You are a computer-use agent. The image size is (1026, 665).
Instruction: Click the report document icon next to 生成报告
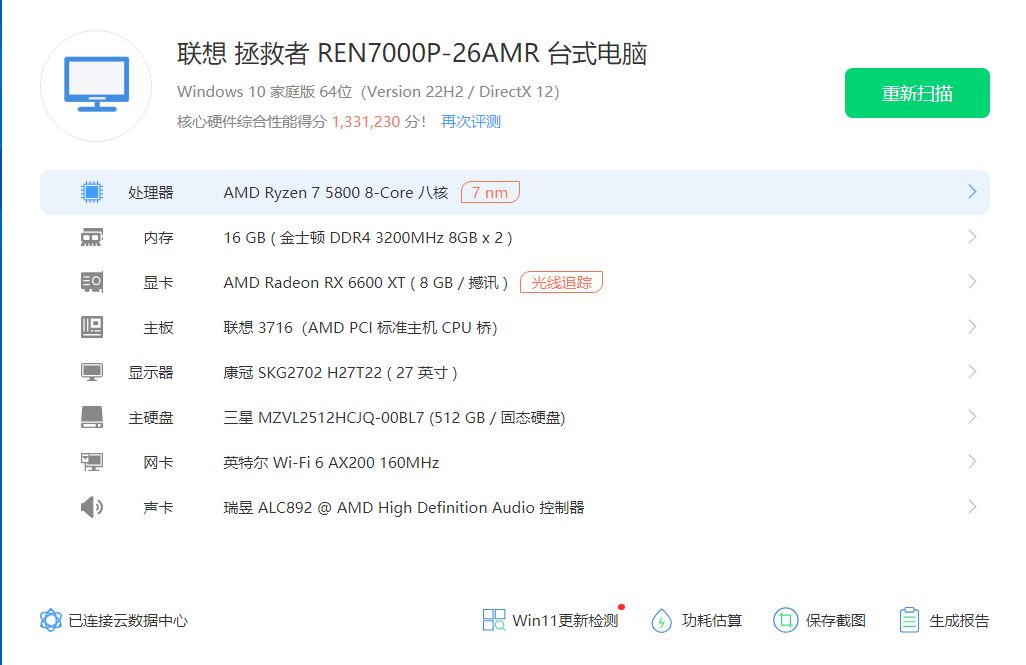[911, 620]
